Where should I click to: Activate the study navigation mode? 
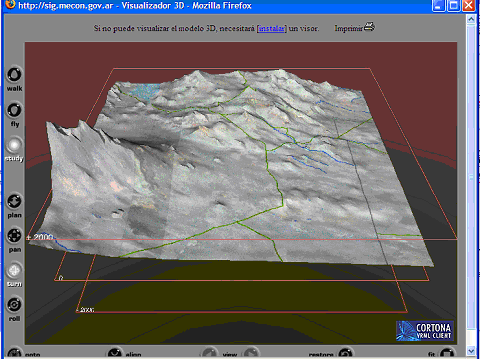(x=14, y=145)
